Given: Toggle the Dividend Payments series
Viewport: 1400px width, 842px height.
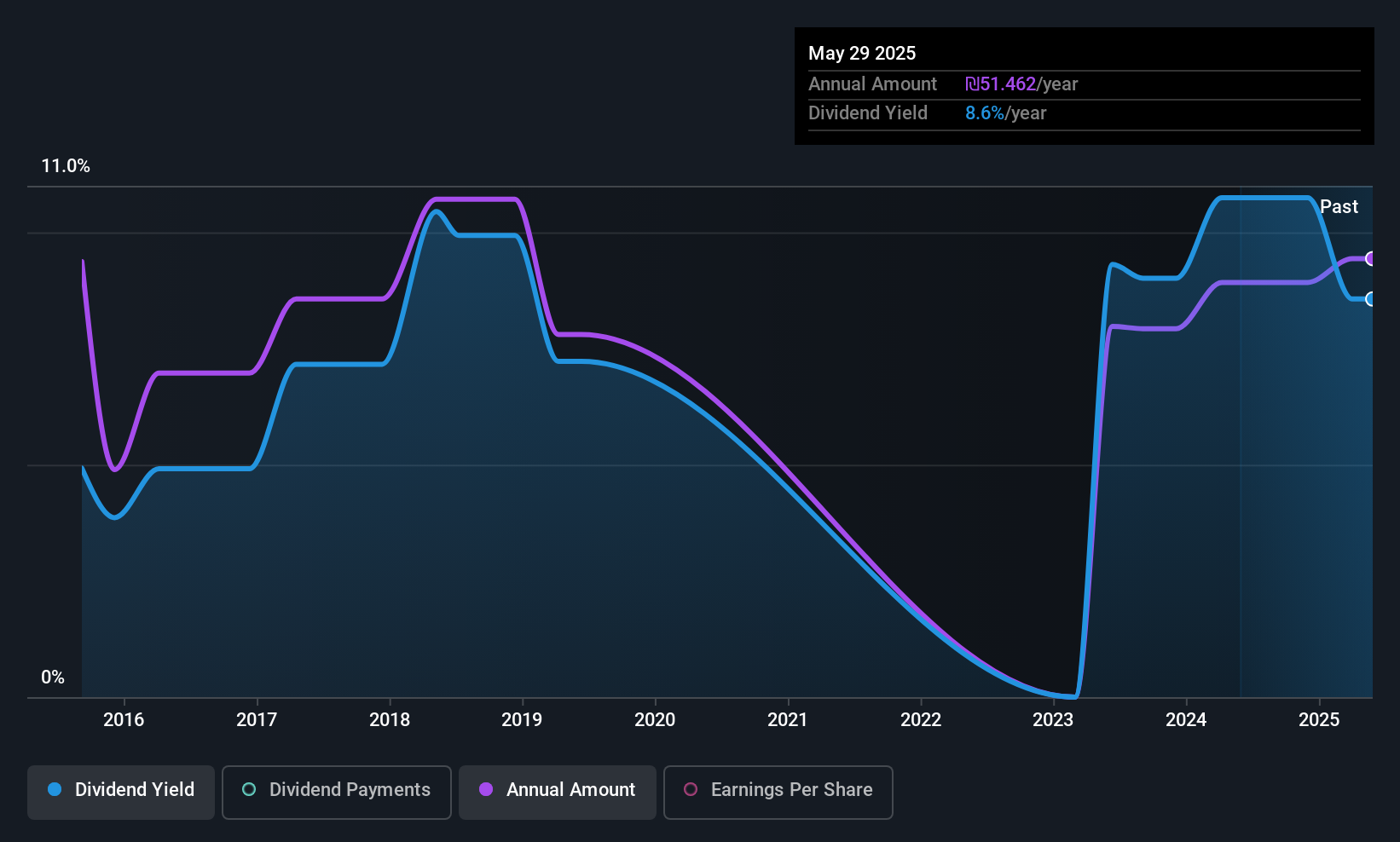Looking at the screenshot, I should point(337,792).
